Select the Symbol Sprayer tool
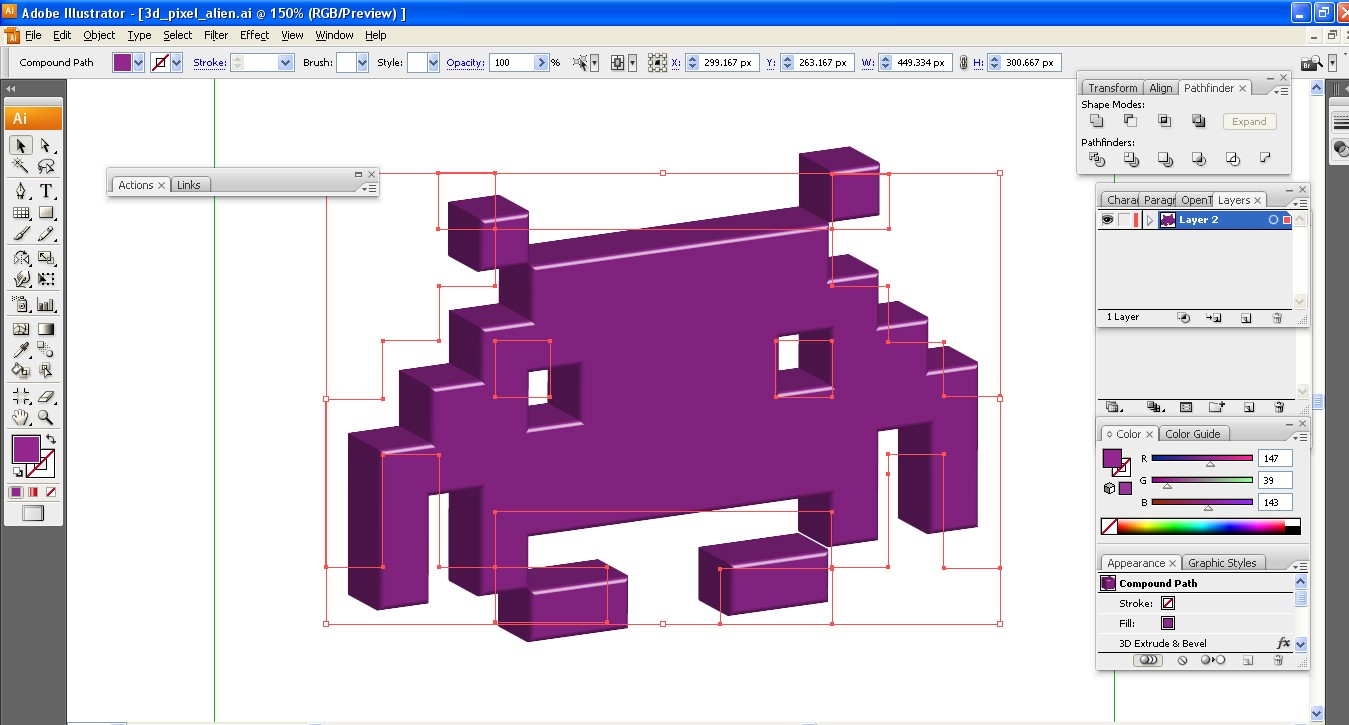Screen dimensions: 1349x725 pos(21,304)
